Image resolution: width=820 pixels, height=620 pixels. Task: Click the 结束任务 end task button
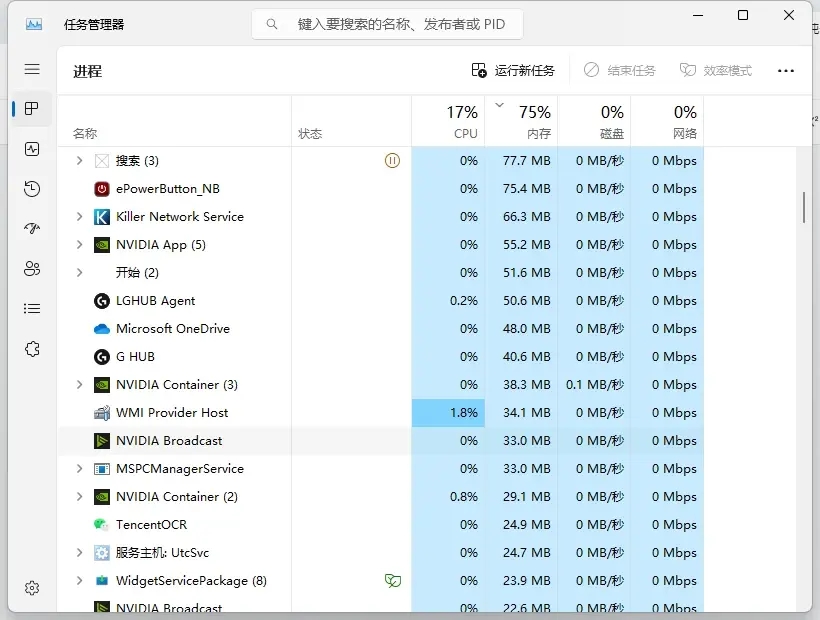click(619, 70)
